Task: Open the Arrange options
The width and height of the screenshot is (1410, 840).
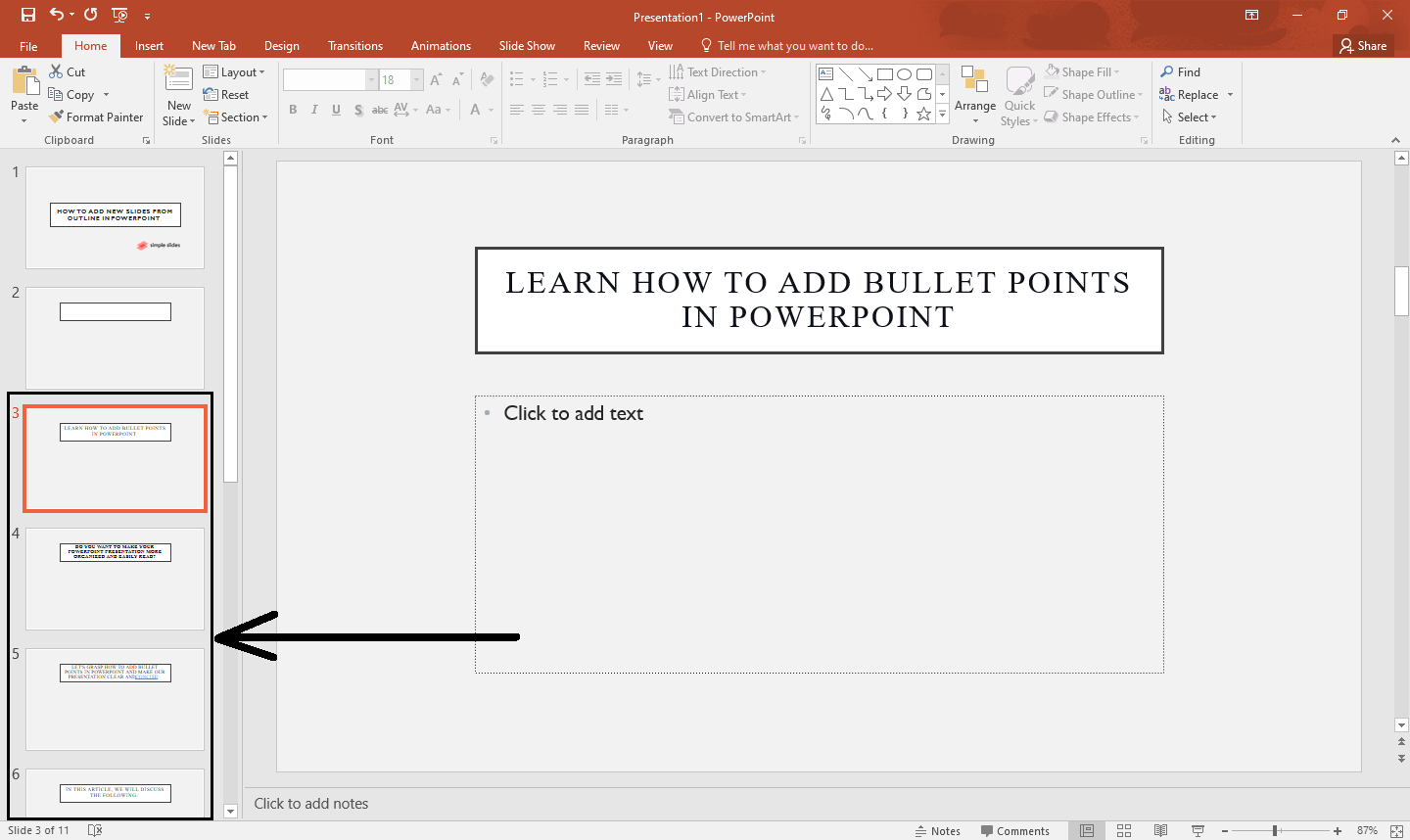Action: click(x=975, y=94)
